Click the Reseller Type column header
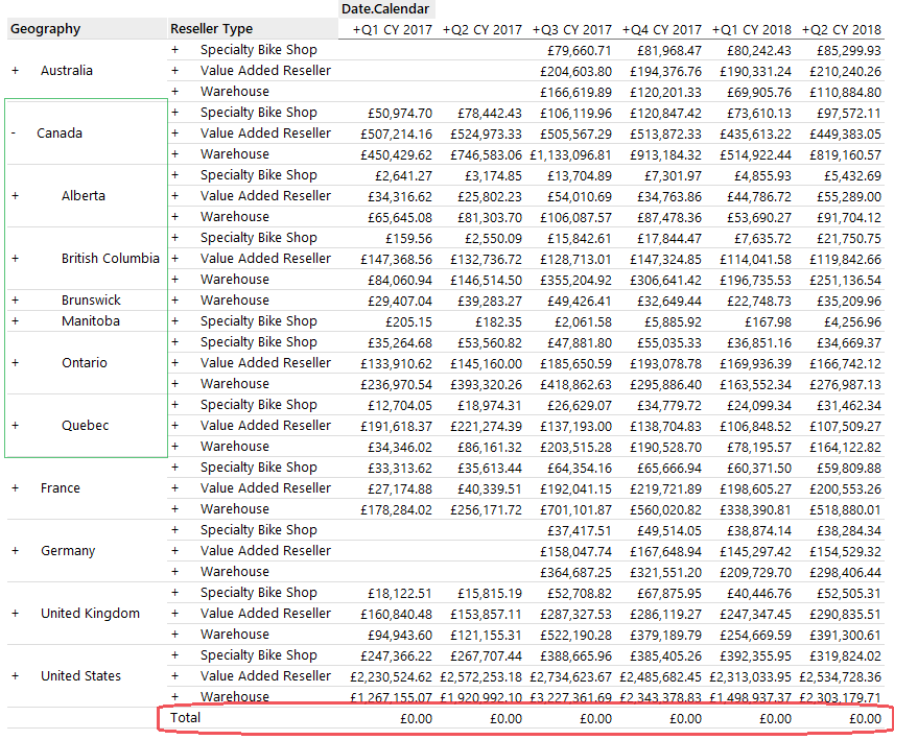This screenshot has width=907, height=741. tap(215, 29)
